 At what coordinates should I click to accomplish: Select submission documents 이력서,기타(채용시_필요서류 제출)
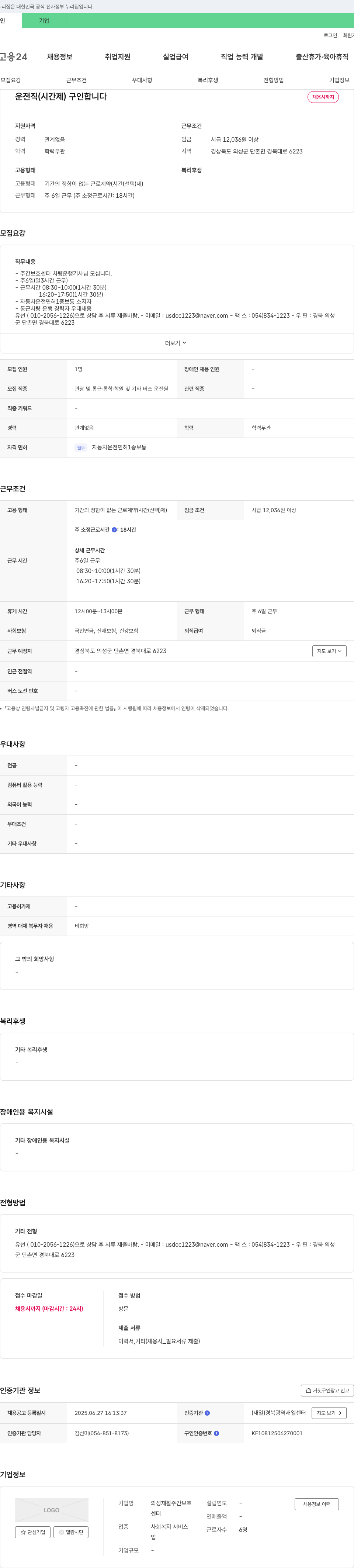click(159, 1341)
